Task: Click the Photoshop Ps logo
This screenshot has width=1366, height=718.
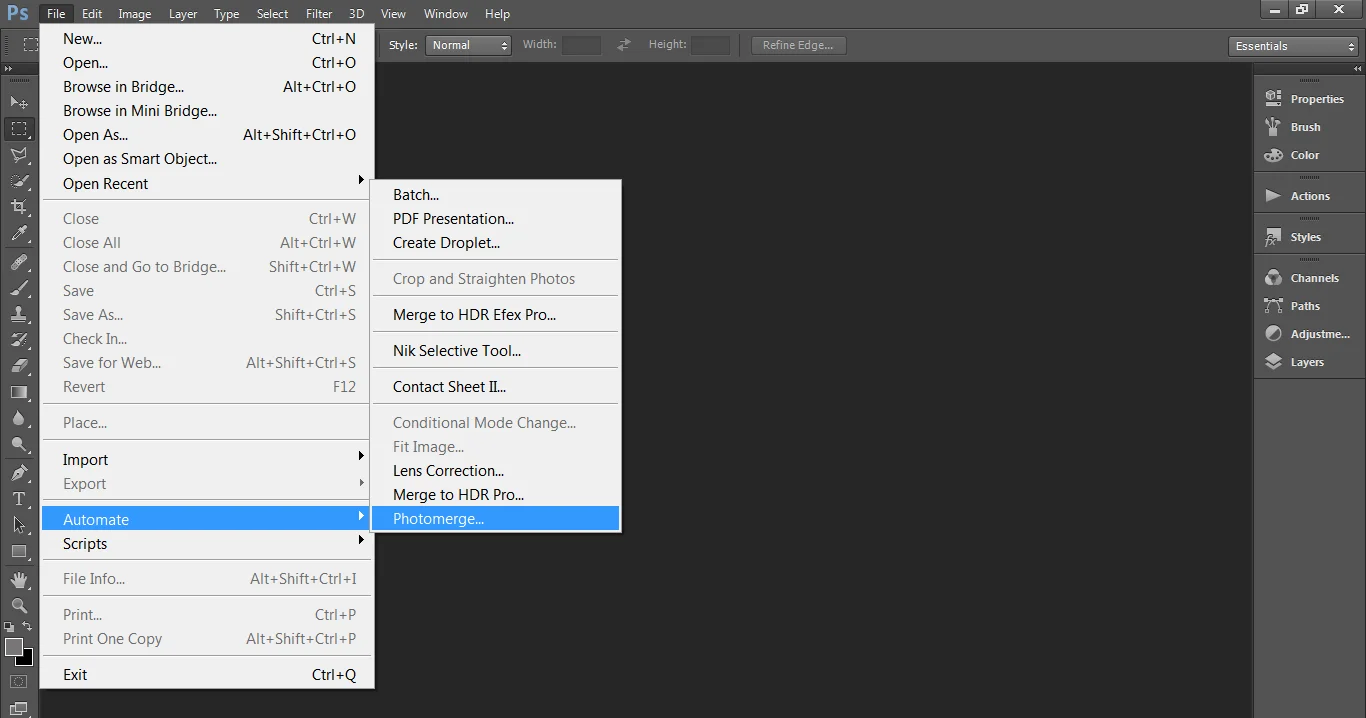Action: 18,13
